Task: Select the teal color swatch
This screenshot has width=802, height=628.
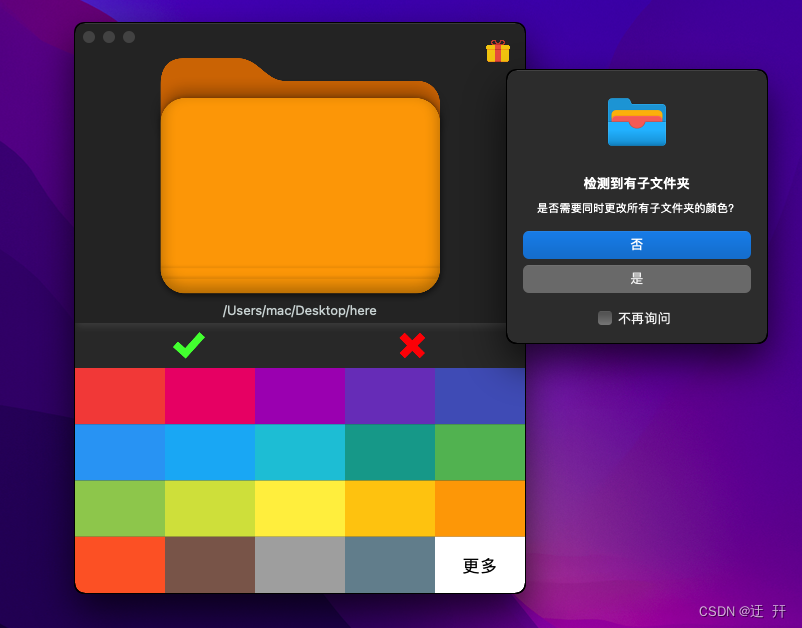Action: pos(389,452)
